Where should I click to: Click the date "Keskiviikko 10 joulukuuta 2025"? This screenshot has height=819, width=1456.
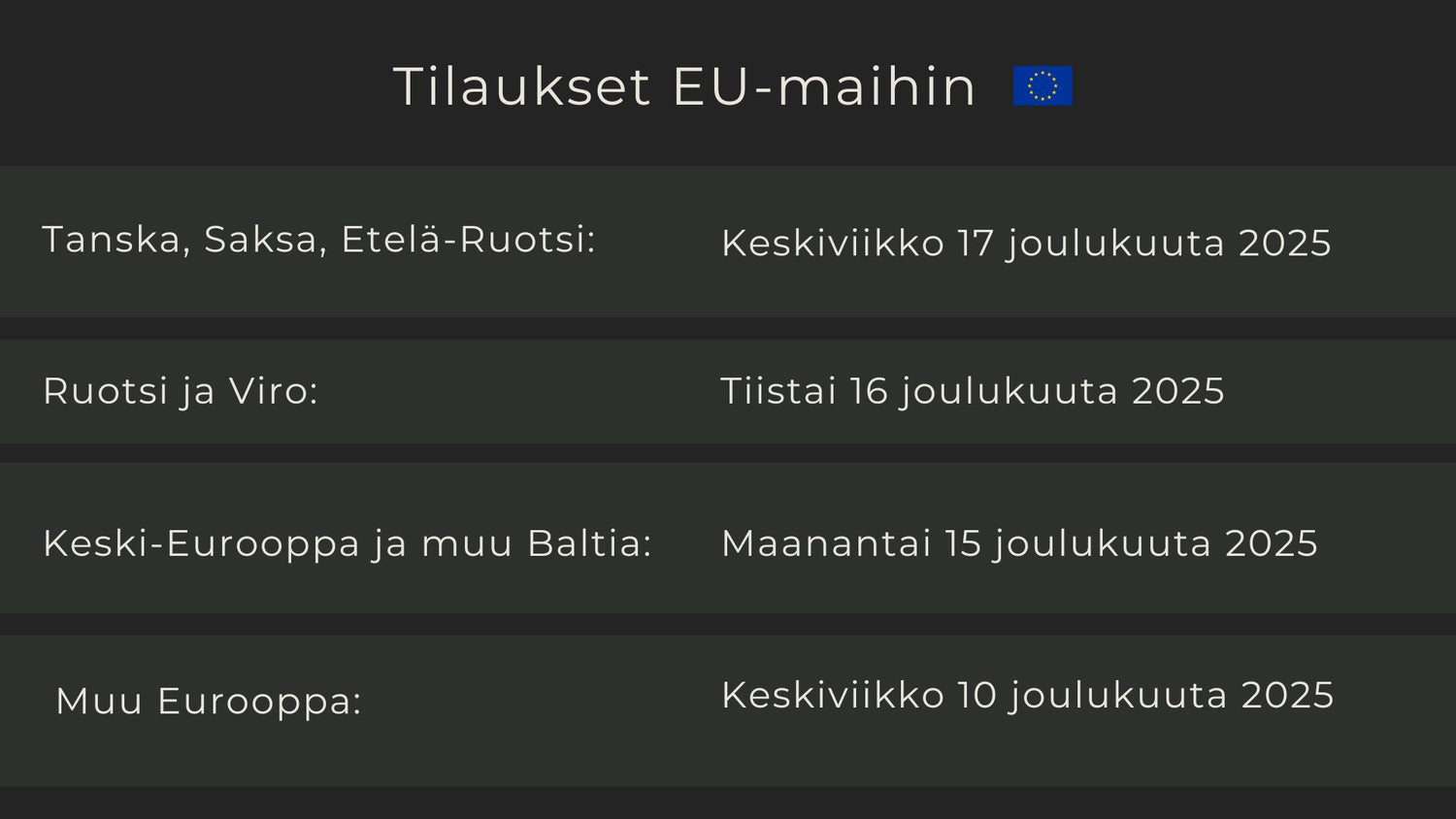(1027, 695)
